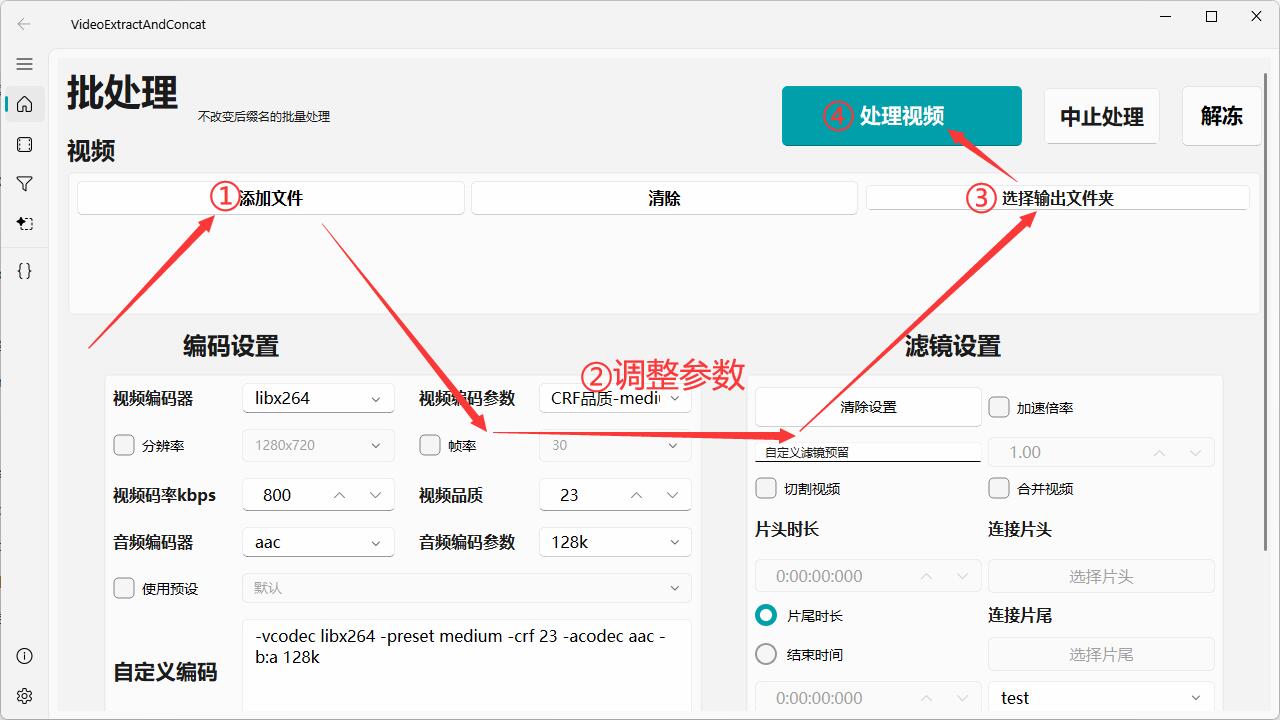Tick the 切割视频 checkbox

(766, 488)
